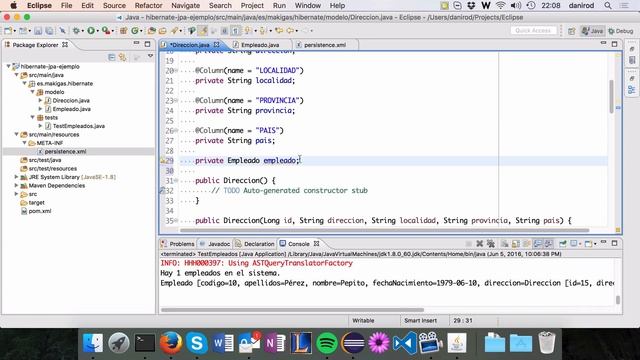Open the Project menu
The width and height of the screenshot is (640, 360).
pyautogui.click(x=252, y=6)
